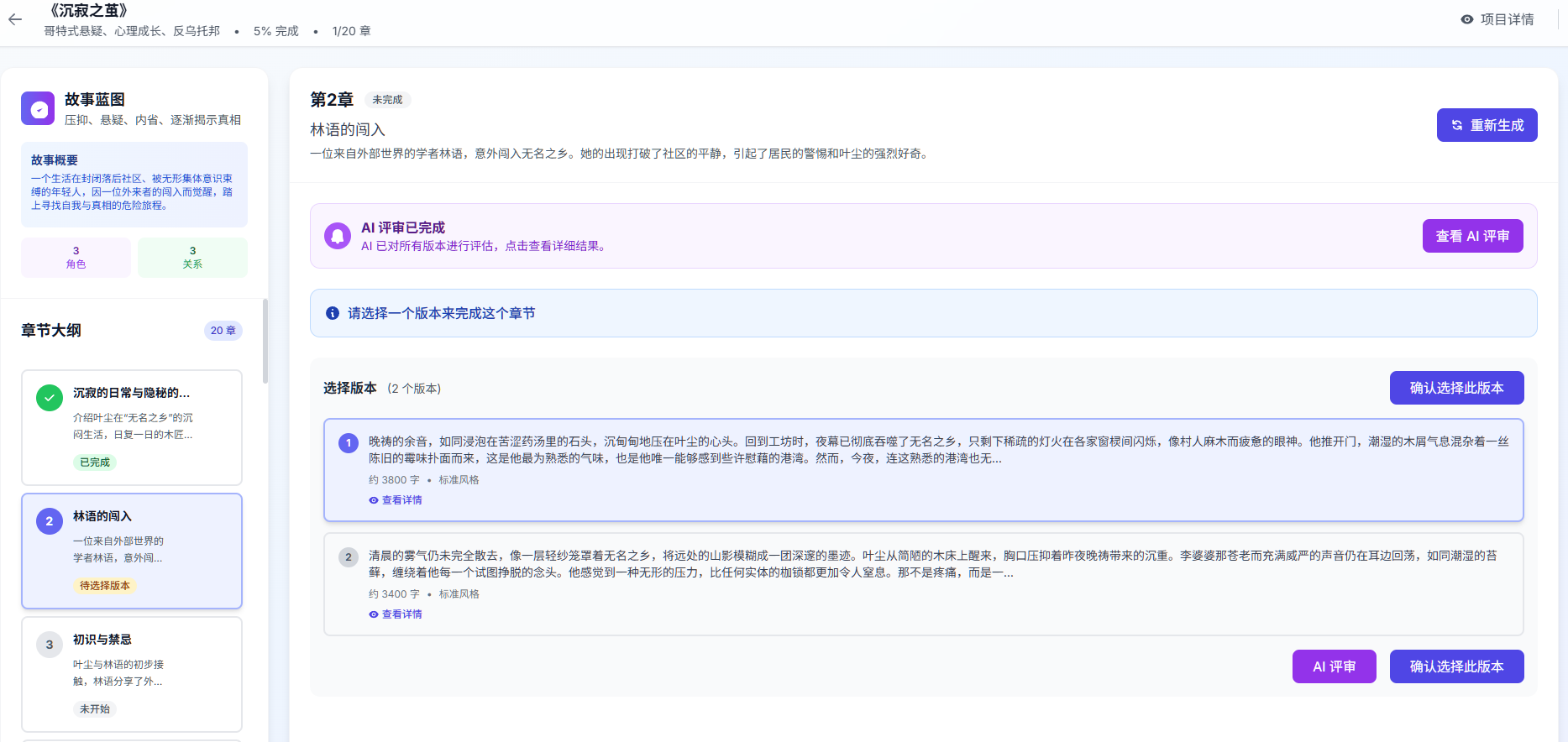1568x742 pixels.
Task: Click the 第2章 chapter heading
Action: click(x=332, y=100)
